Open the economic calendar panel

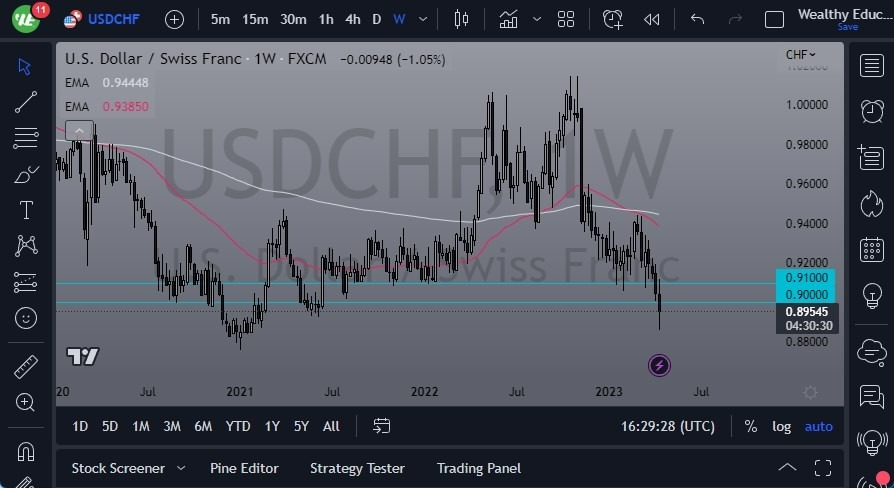[x=872, y=250]
